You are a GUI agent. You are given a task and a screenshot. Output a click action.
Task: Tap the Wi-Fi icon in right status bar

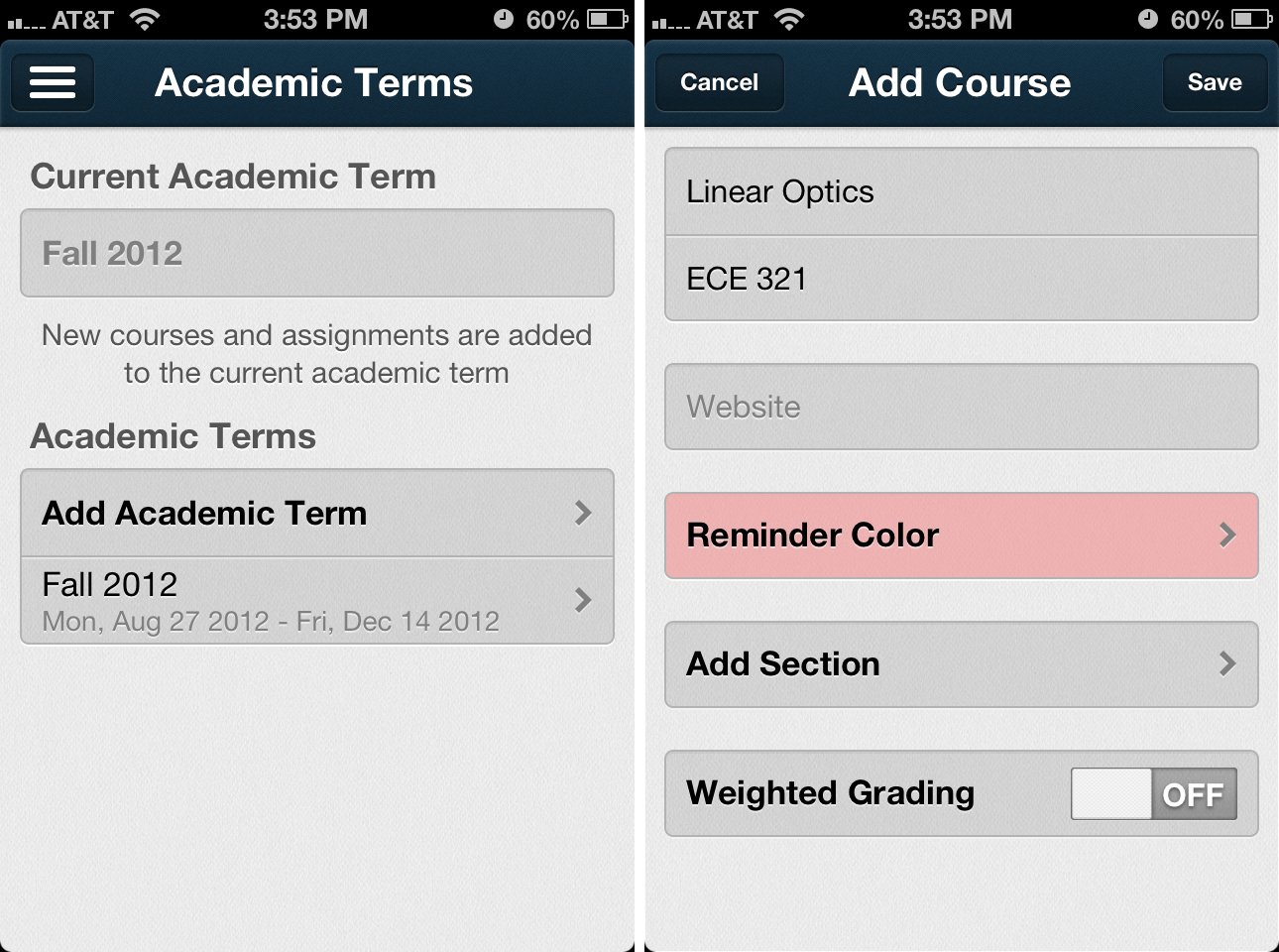coord(789,19)
